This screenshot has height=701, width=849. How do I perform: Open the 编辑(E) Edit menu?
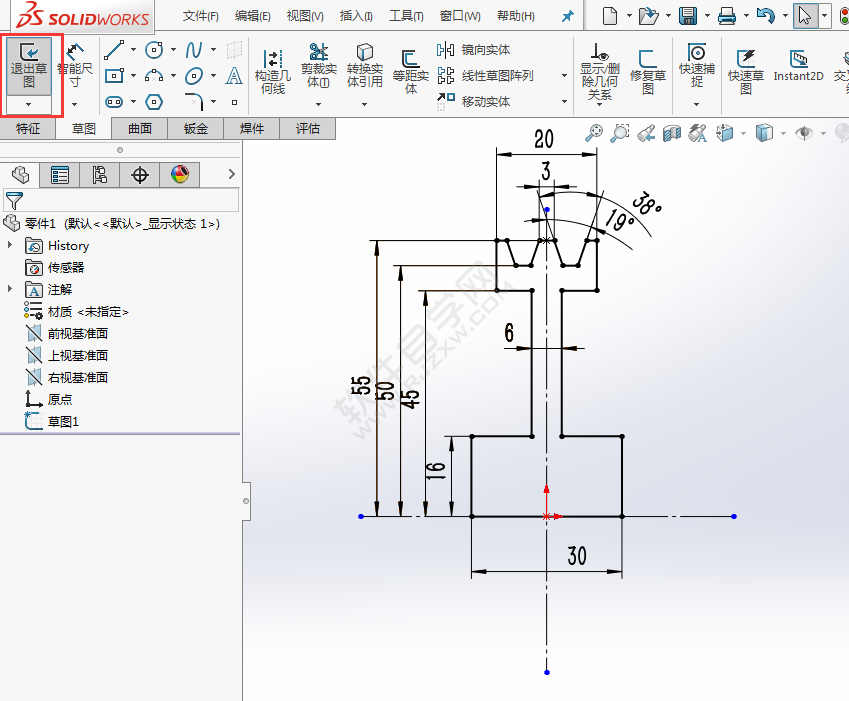point(253,16)
